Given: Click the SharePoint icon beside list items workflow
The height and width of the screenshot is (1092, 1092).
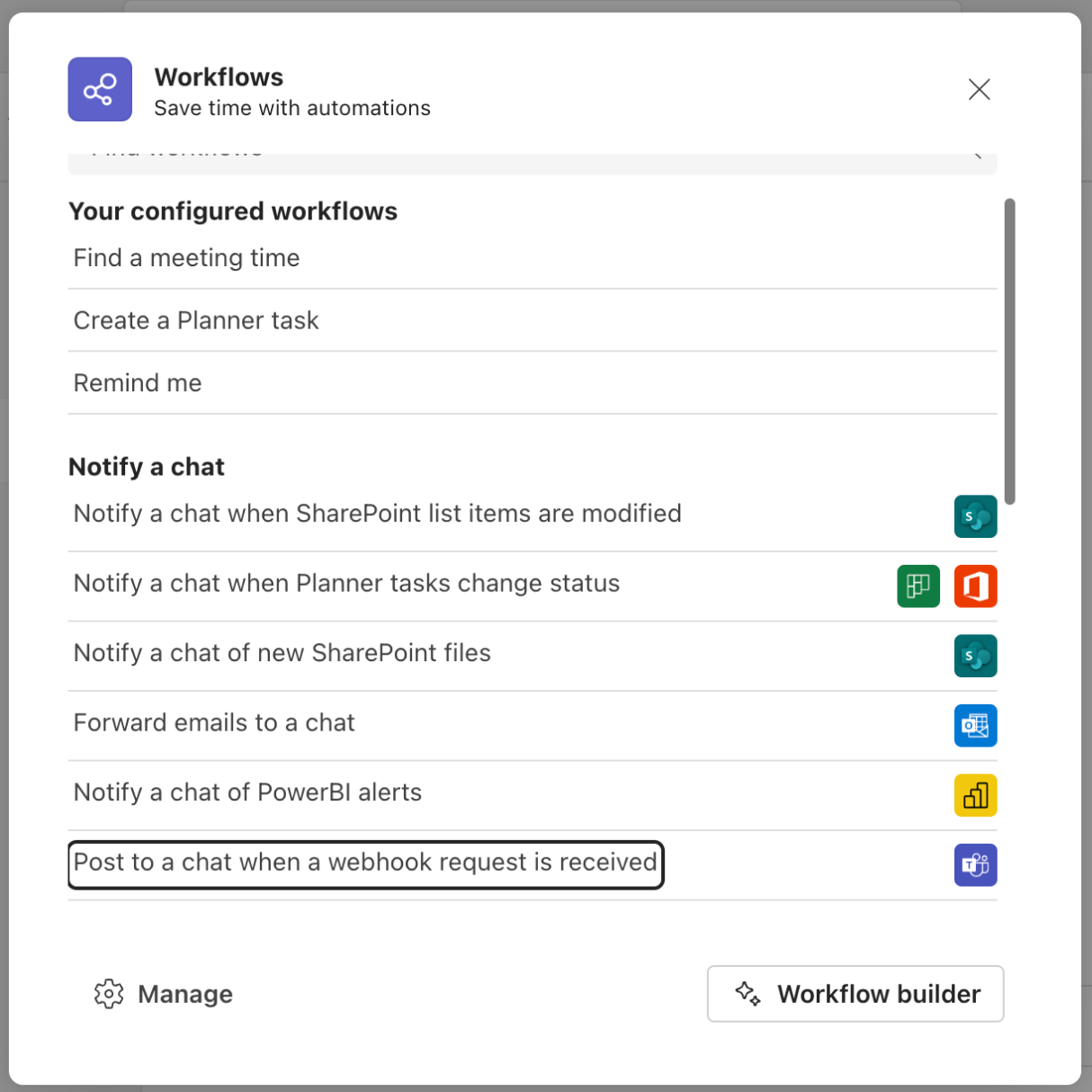Looking at the screenshot, I should click(x=975, y=516).
